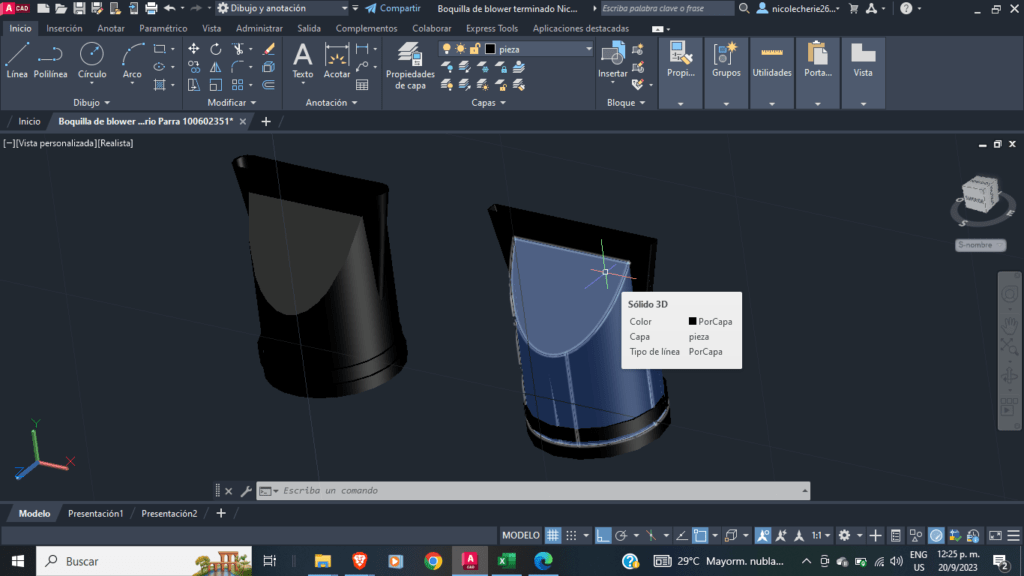
Task: Click the Stretch tool icon
Action: click(x=194, y=85)
